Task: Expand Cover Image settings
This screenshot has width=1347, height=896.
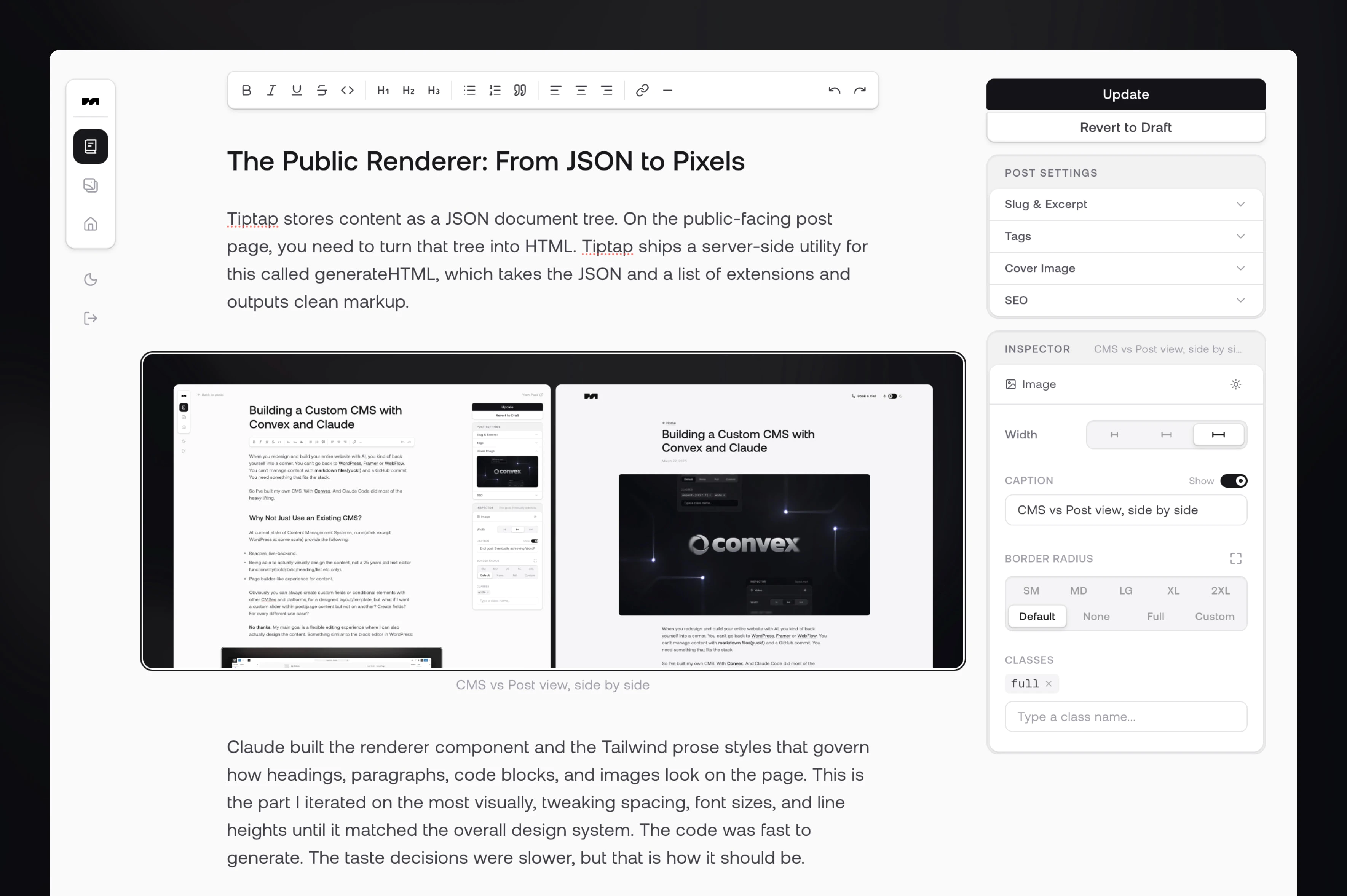Action: 1125,268
